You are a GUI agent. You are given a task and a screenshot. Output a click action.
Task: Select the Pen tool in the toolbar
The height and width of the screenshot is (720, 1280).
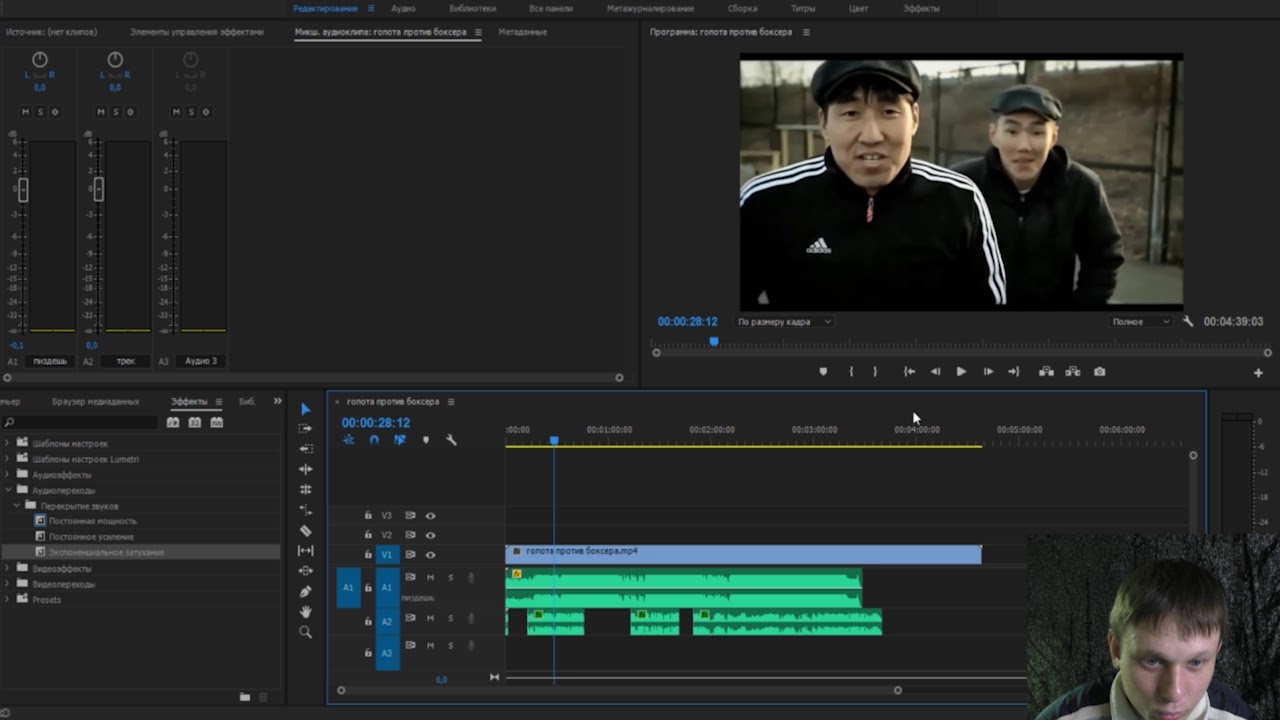[306, 591]
